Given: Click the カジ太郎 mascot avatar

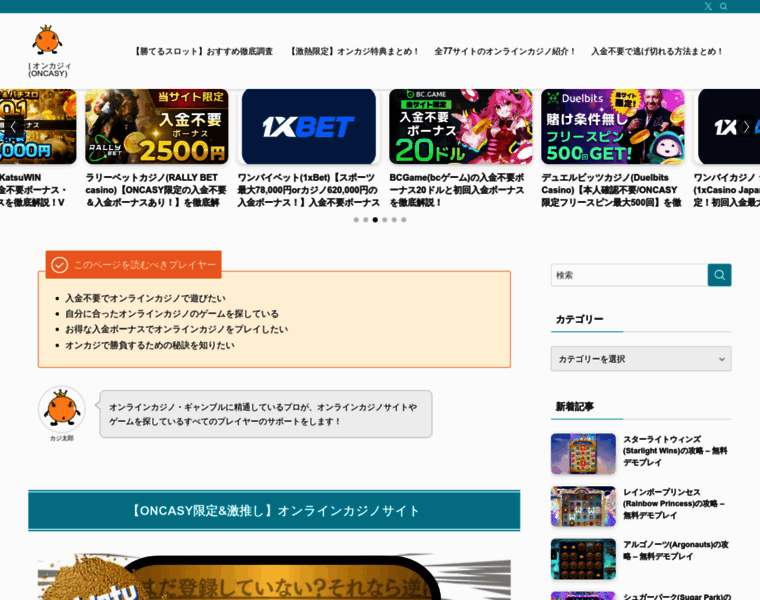Looking at the screenshot, I should [x=62, y=409].
